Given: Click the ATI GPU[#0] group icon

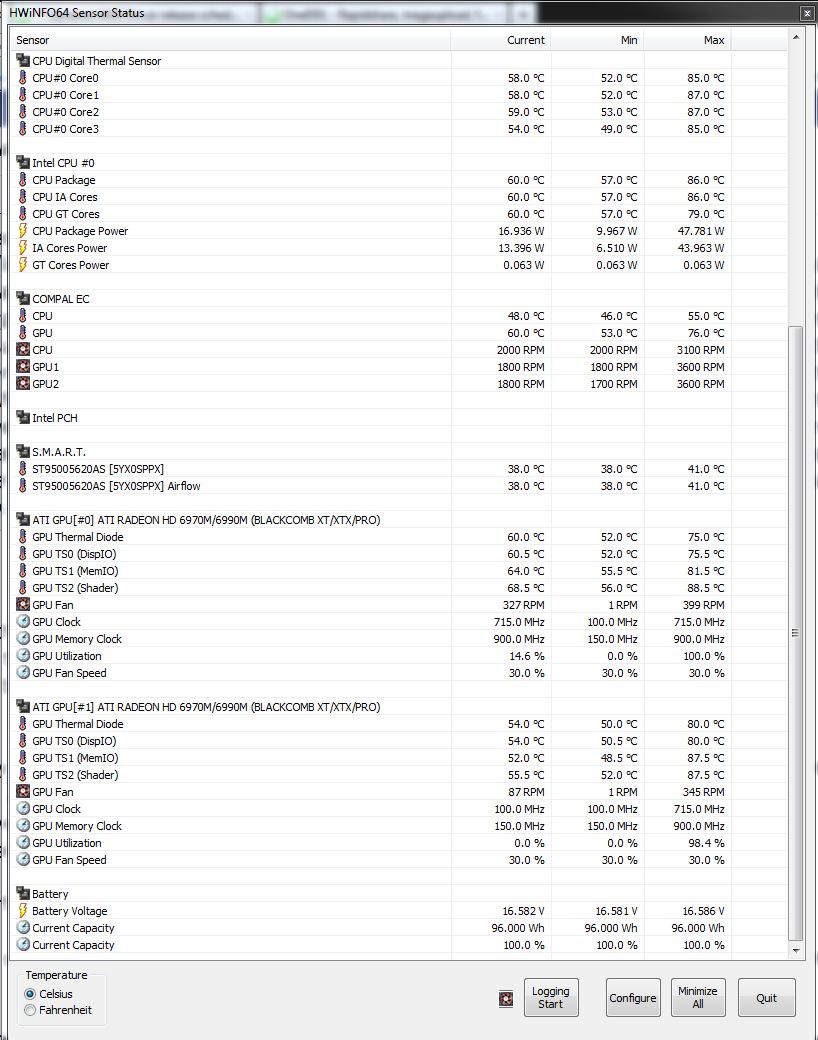Looking at the screenshot, I should (23, 520).
